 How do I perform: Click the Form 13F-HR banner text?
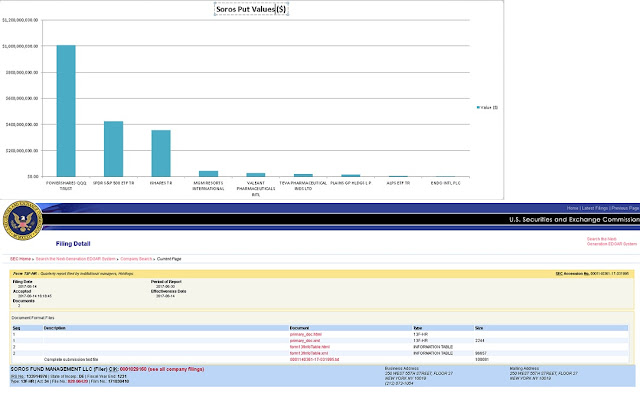73,273
